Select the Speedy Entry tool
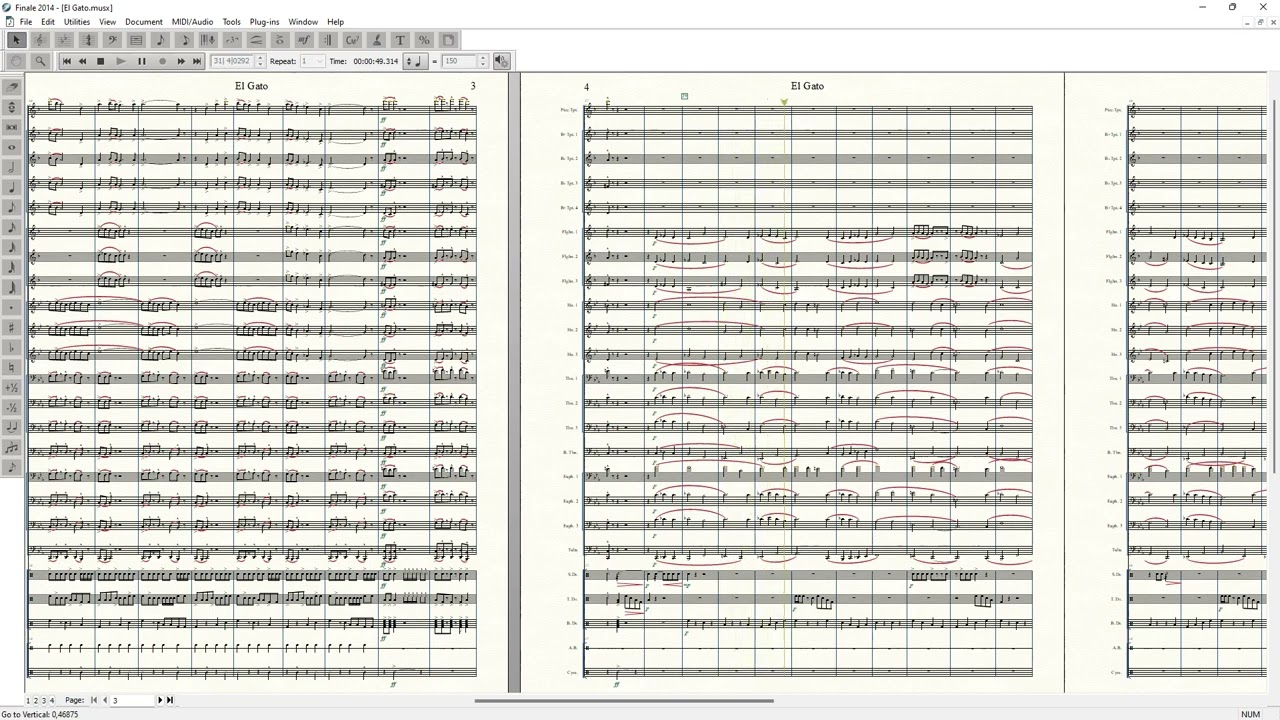1280x720 pixels. (184, 40)
